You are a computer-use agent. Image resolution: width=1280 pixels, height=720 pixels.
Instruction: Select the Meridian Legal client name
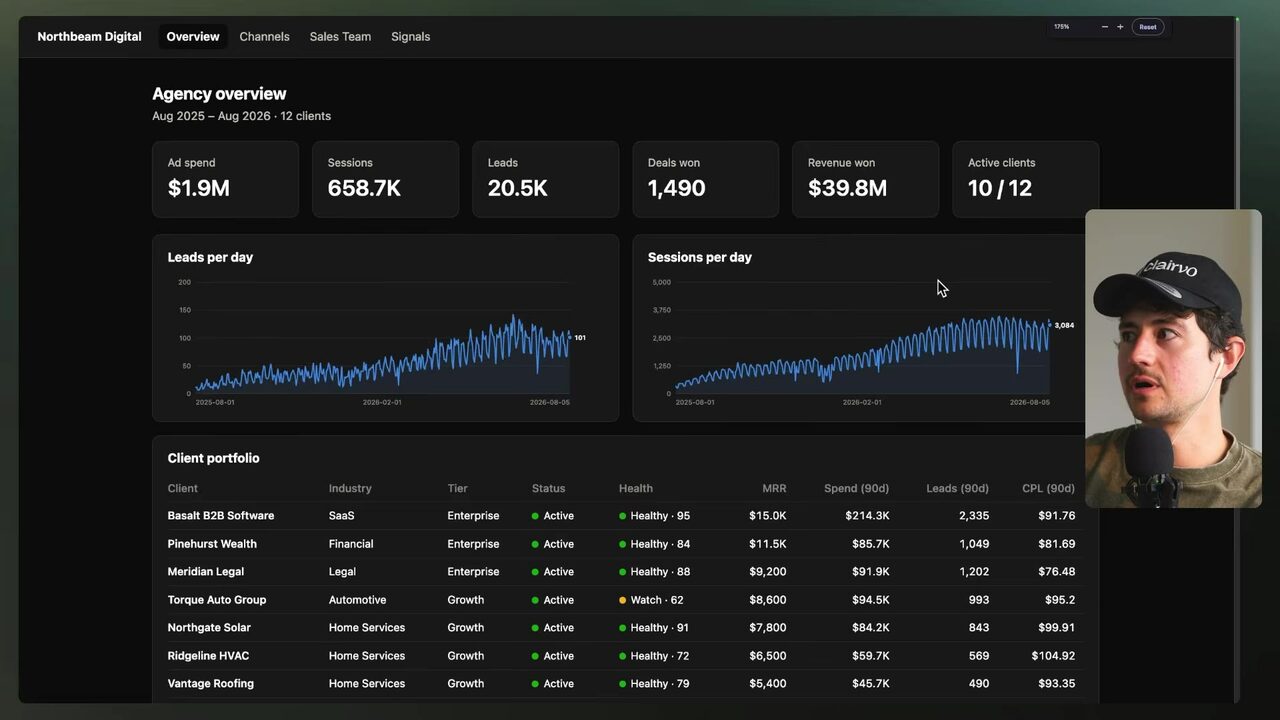pos(206,572)
